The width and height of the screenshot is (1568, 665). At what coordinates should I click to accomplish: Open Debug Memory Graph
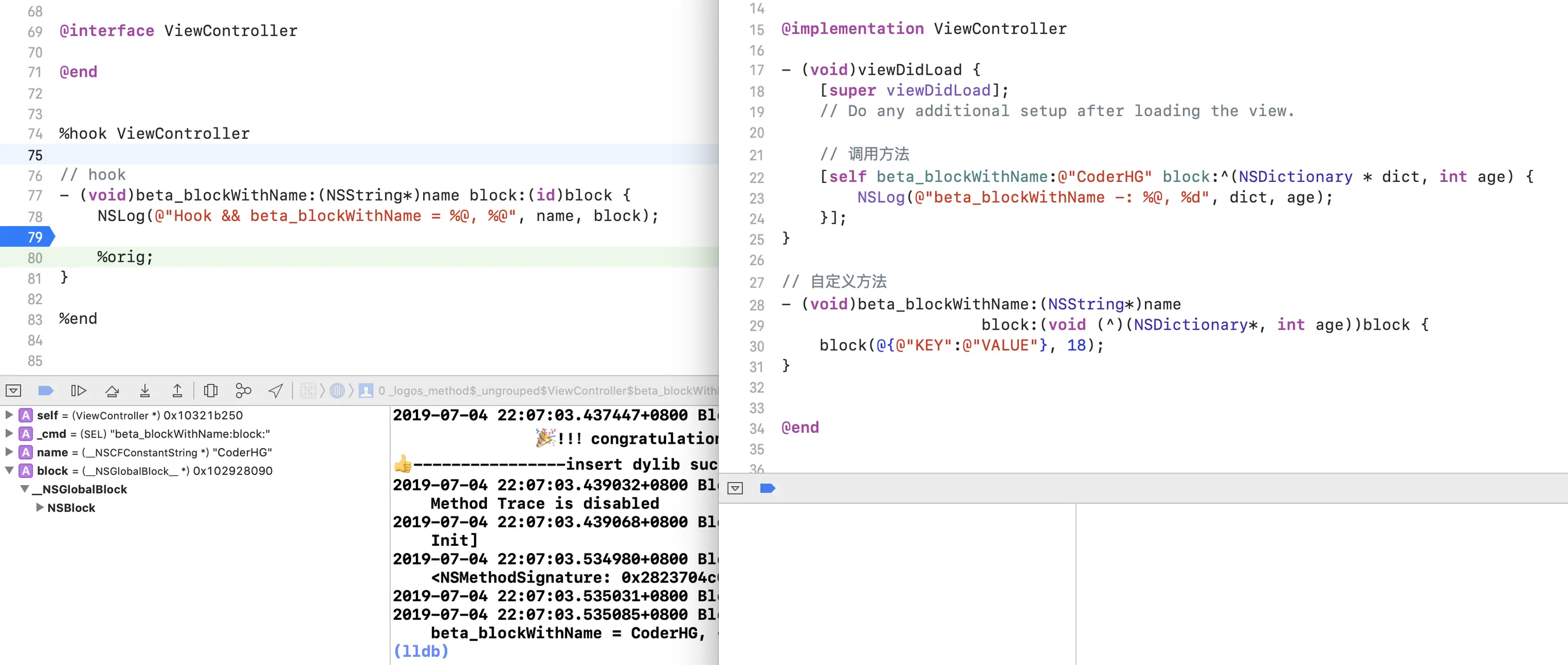pos(244,391)
